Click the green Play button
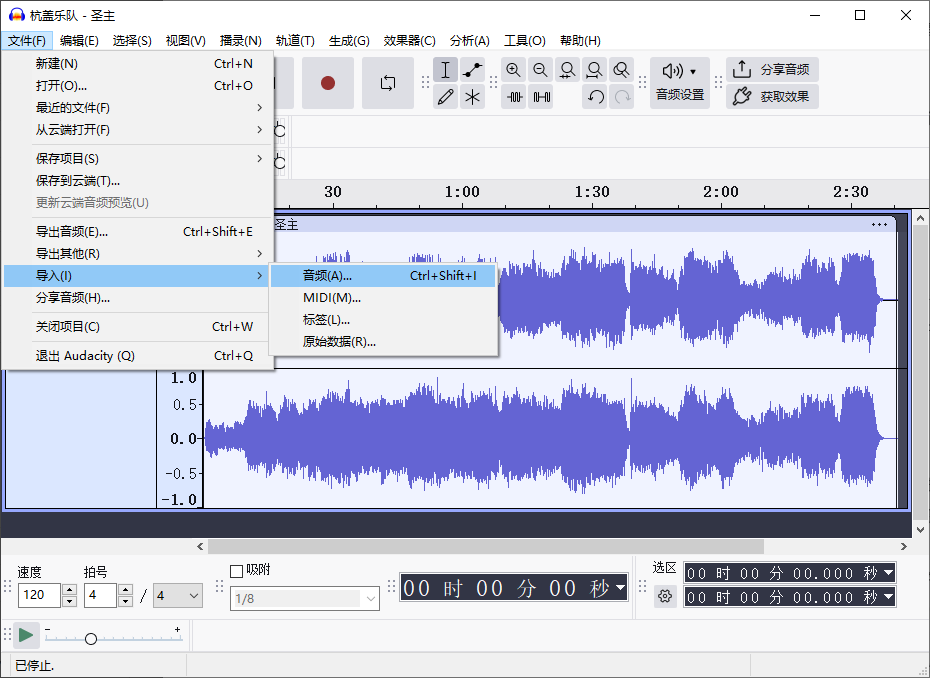Viewport: 930px width, 678px height. coord(25,635)
